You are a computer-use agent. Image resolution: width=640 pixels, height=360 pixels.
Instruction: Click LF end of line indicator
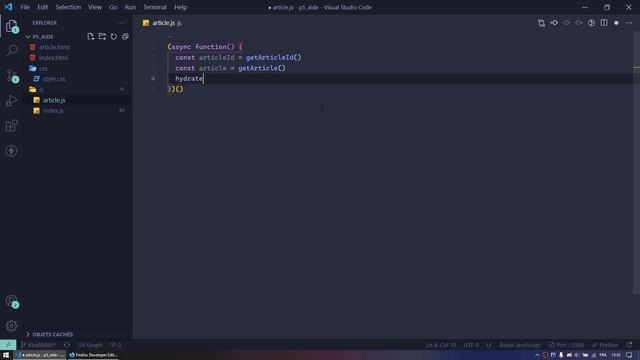pyautogui.click(x=489, y=345)
